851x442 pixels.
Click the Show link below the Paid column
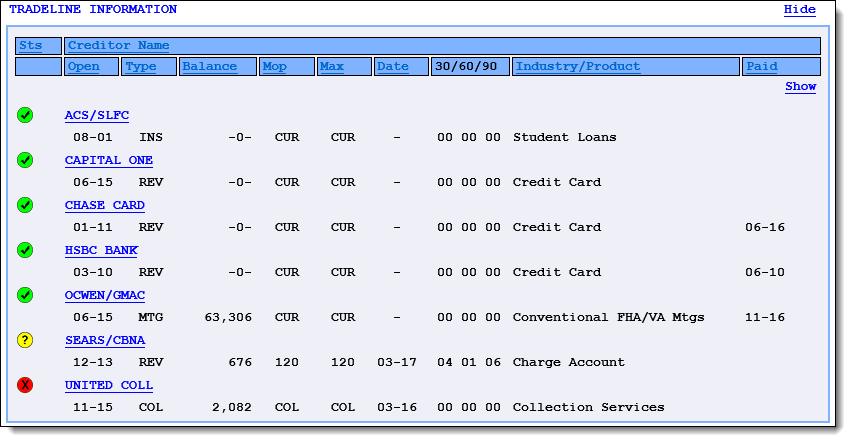pos(801,87)
